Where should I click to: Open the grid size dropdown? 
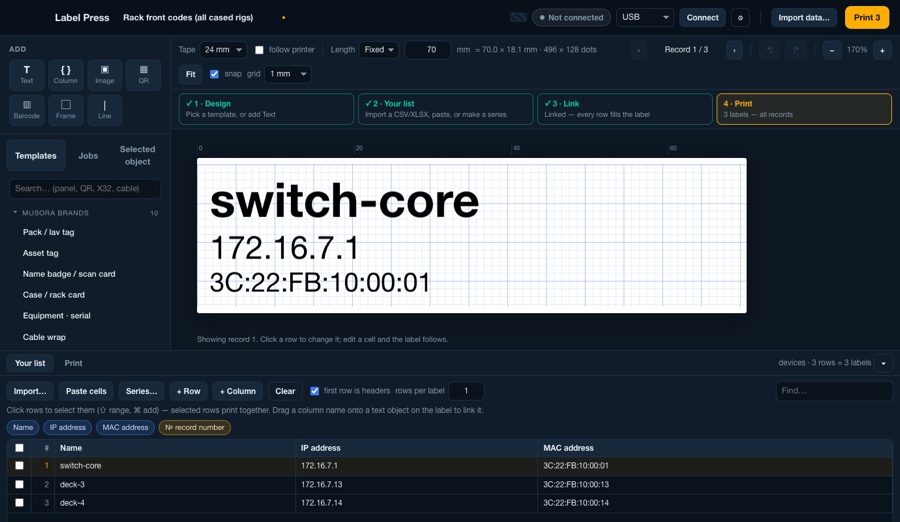[x=288, y=74]
